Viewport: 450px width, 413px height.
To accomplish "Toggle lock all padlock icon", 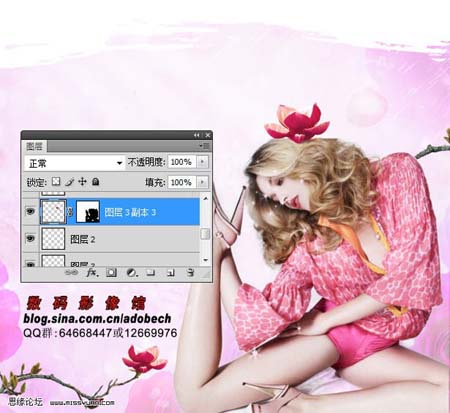I will tap(95, 182).
